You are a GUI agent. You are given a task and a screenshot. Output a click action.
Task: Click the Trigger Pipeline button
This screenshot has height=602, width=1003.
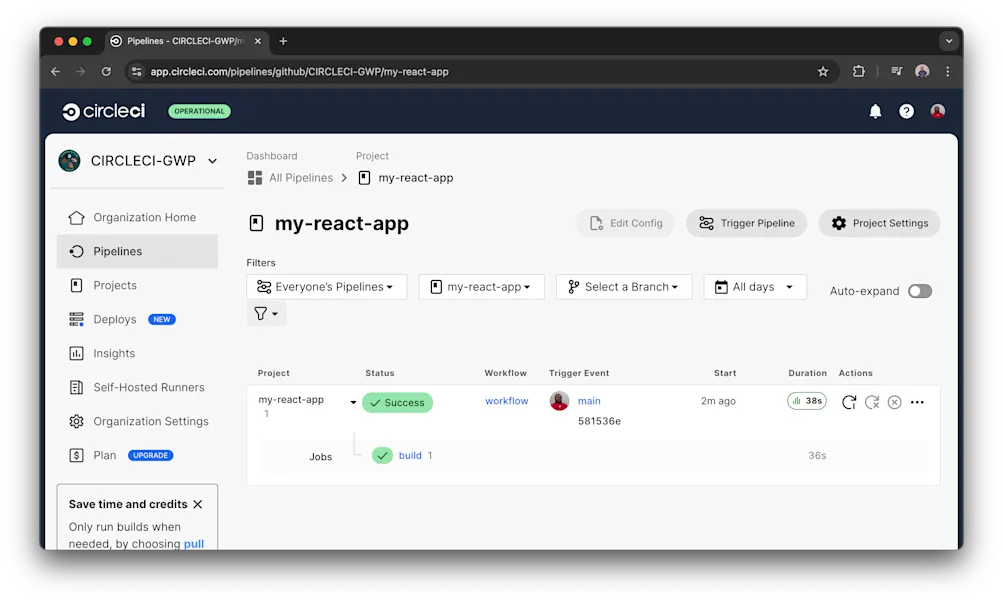tap(746, 223)
